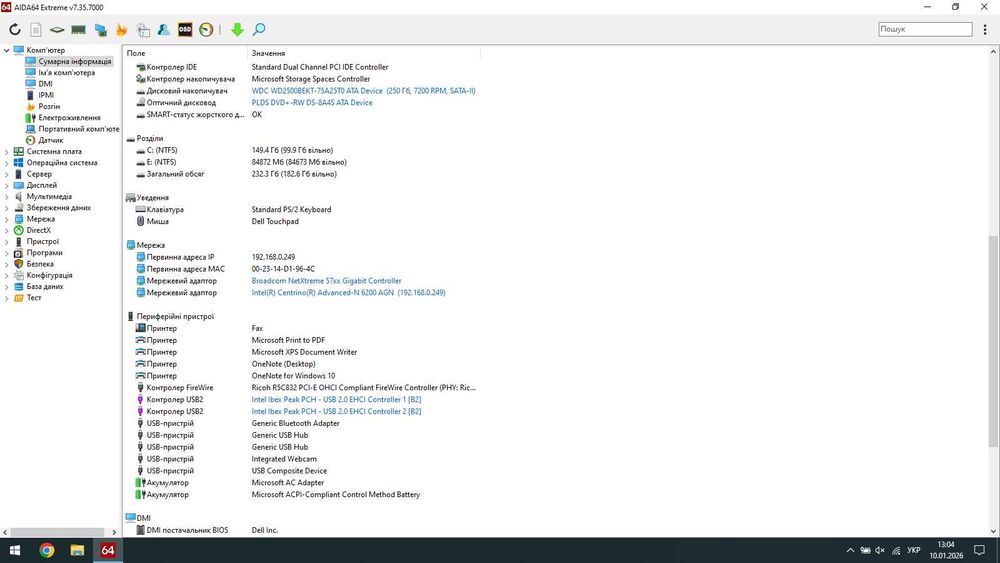
Task: Select Ім'я комп'ютера tree item
Action: 66,73
